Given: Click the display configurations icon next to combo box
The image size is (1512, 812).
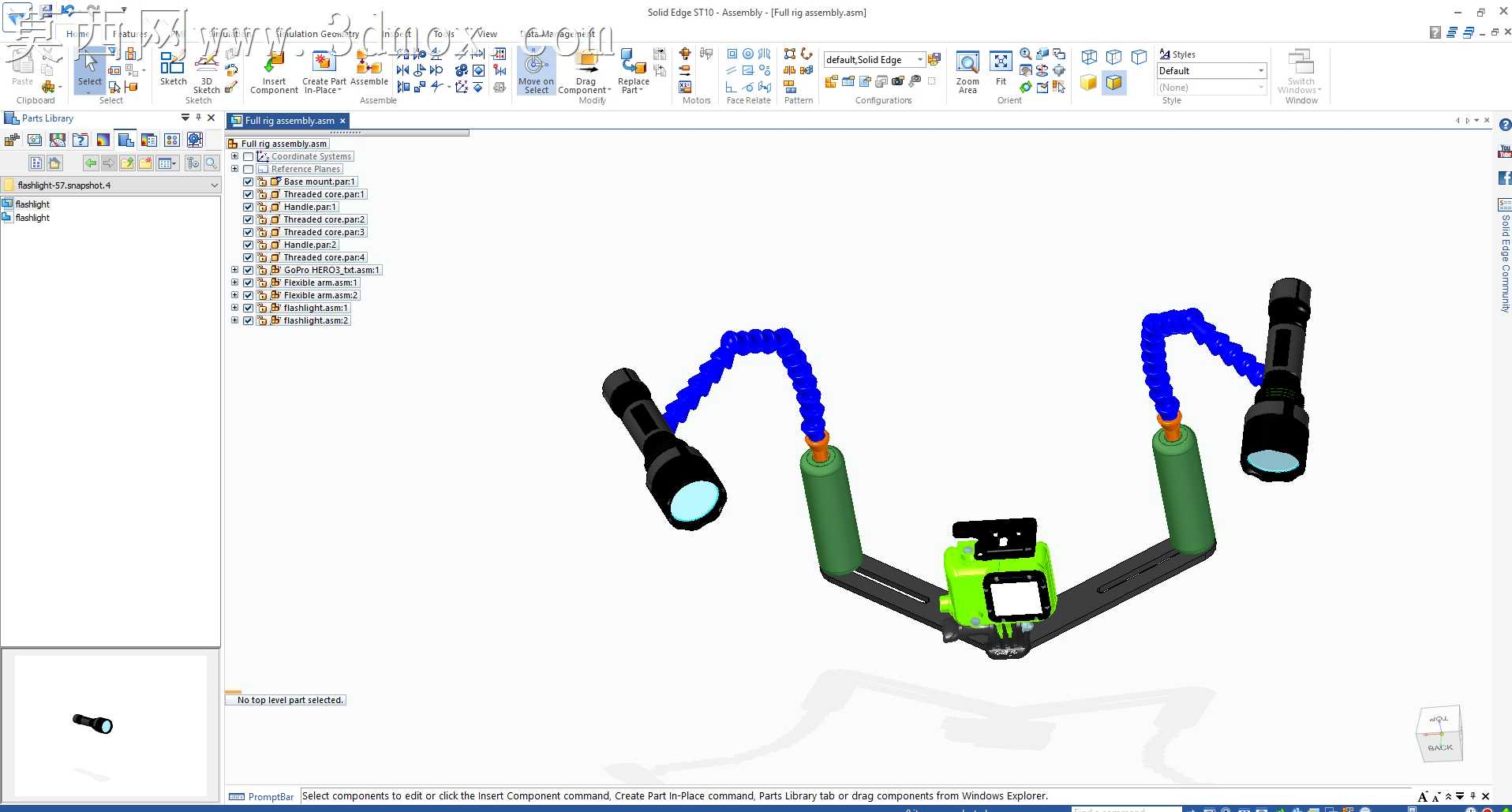Looking at the screenshot, I should (934, 59).
